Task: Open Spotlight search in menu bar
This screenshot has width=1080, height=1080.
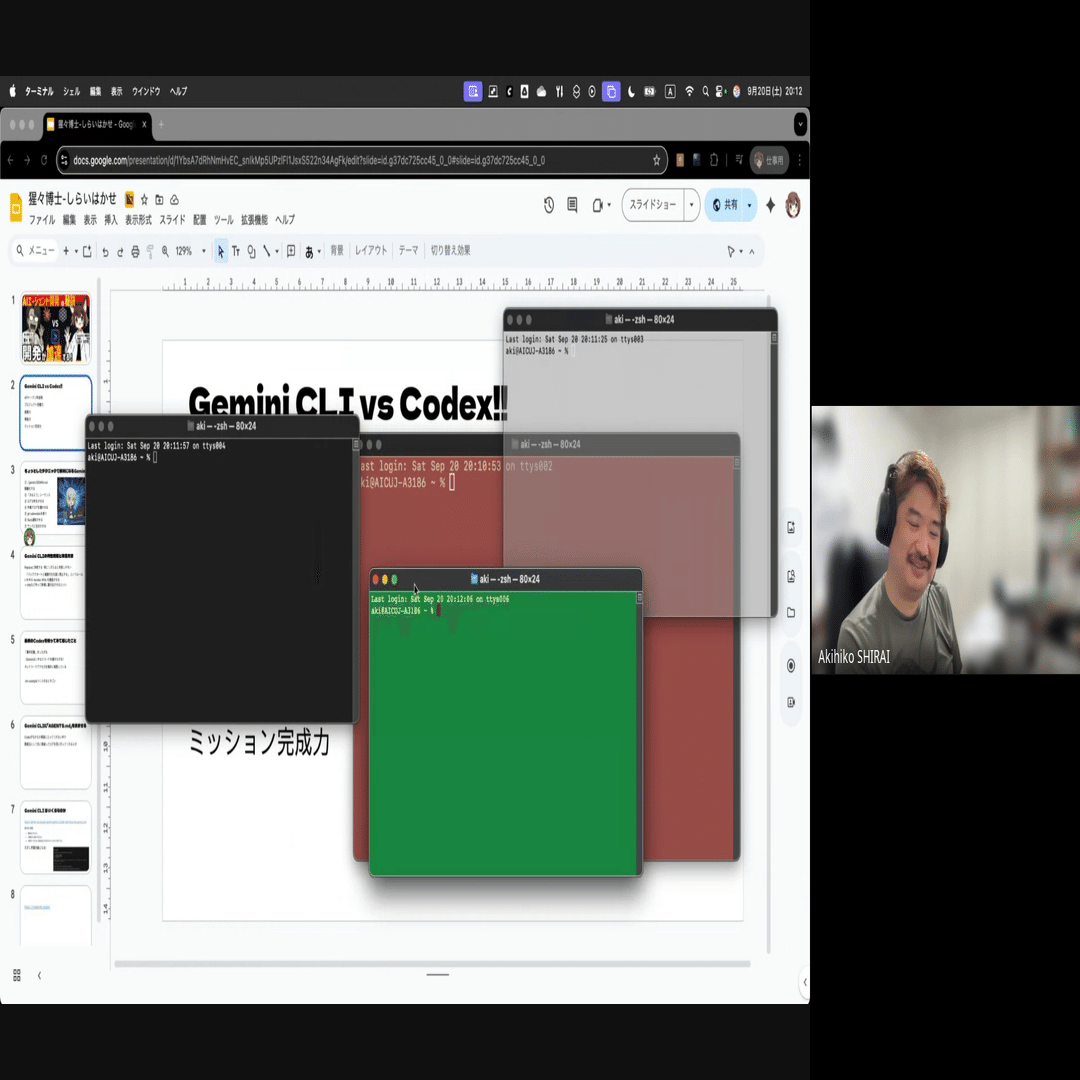Action: tap(705, 92)
